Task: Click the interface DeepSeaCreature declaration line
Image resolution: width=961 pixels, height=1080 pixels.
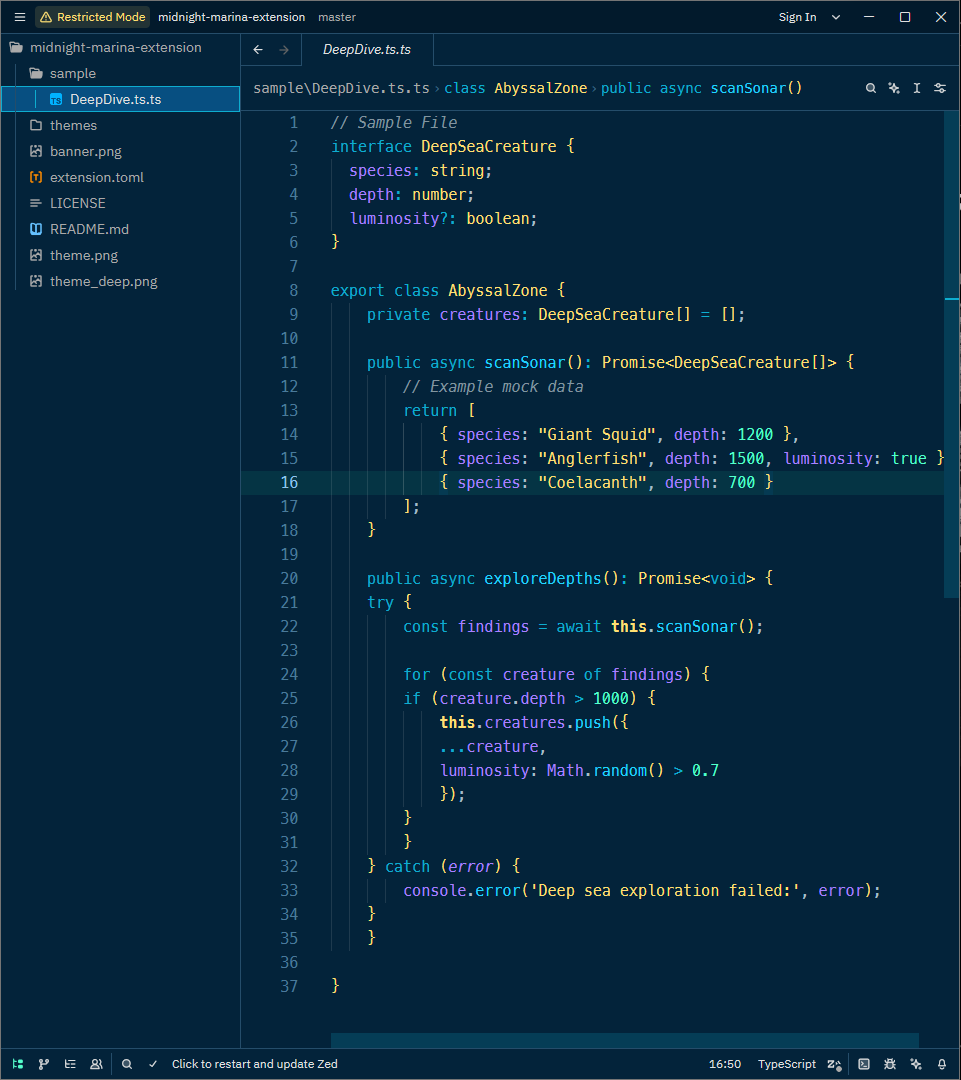Action: 453,147
